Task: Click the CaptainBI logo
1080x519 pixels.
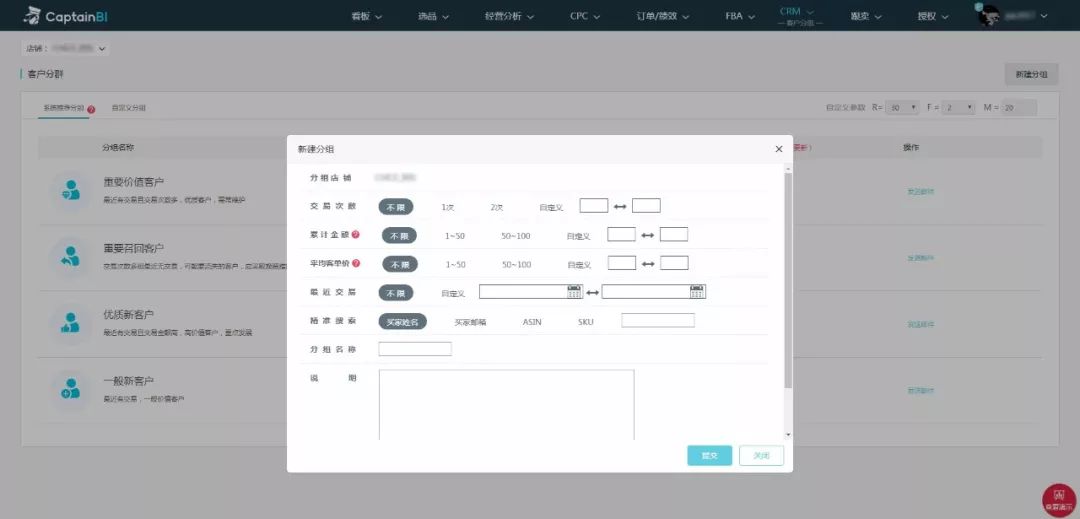Action: tap(65, 17)
